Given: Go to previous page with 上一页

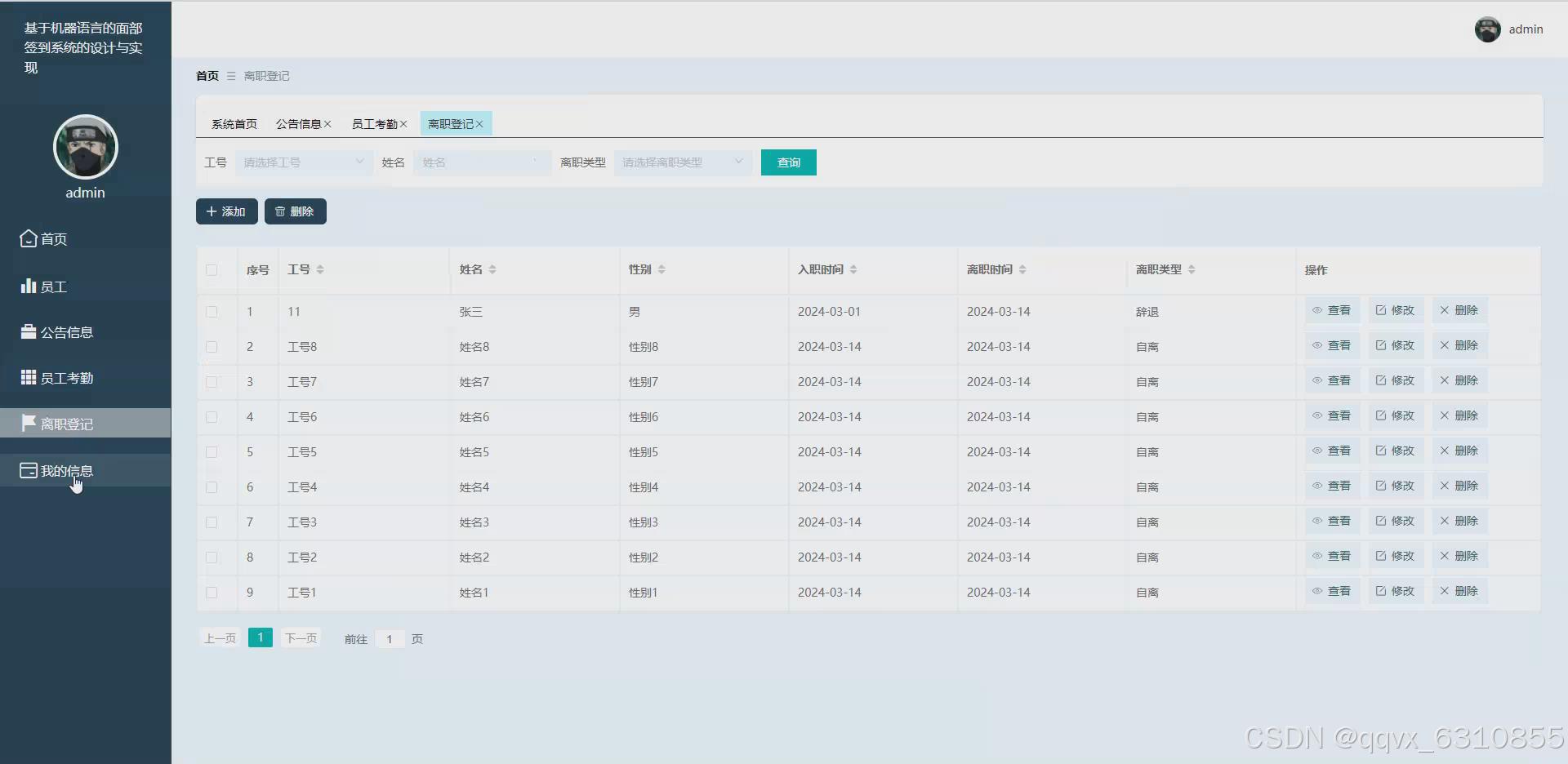Looking at the screenshot, I should click(220, 638).
